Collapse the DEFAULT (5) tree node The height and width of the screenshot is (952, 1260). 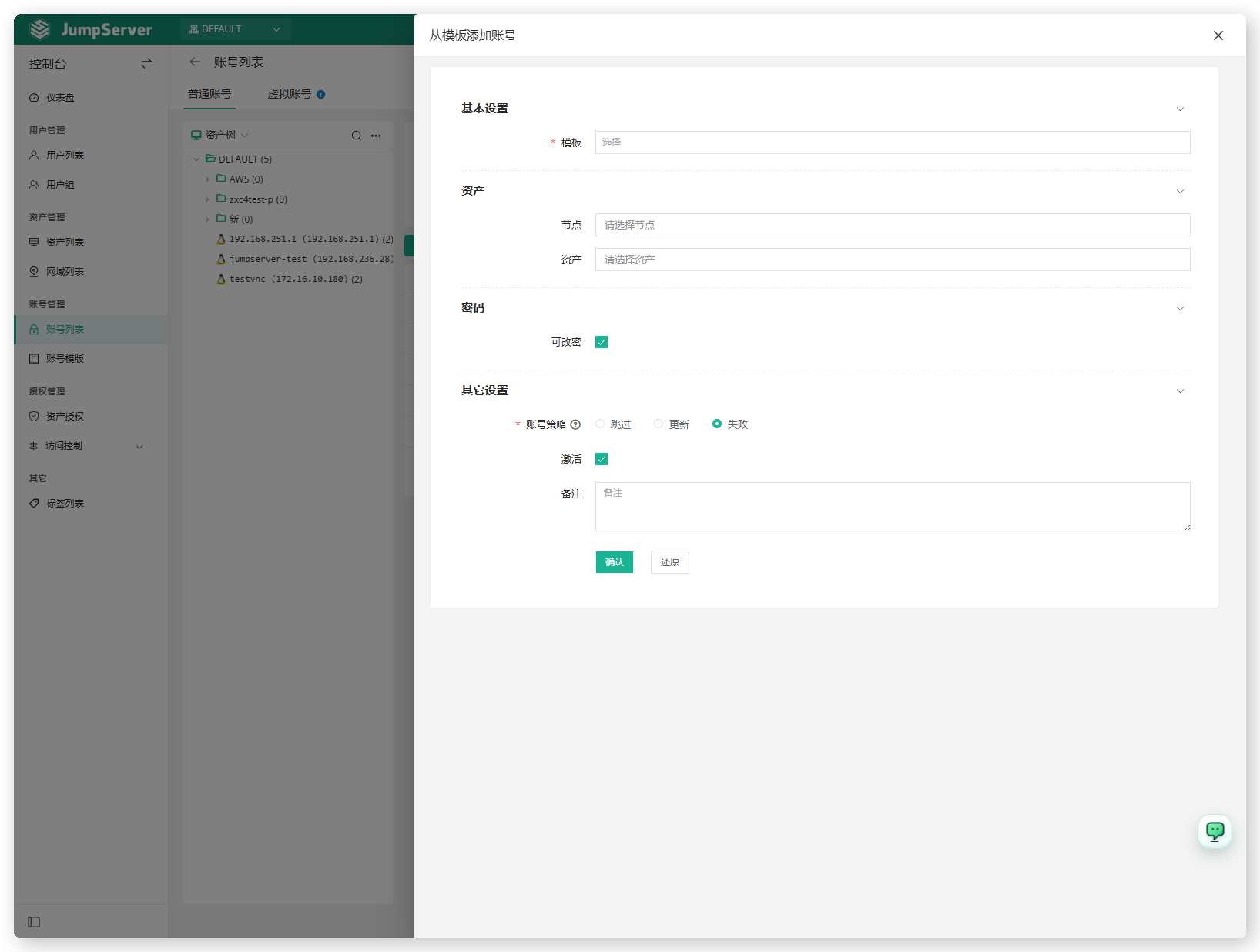[196, 159]
